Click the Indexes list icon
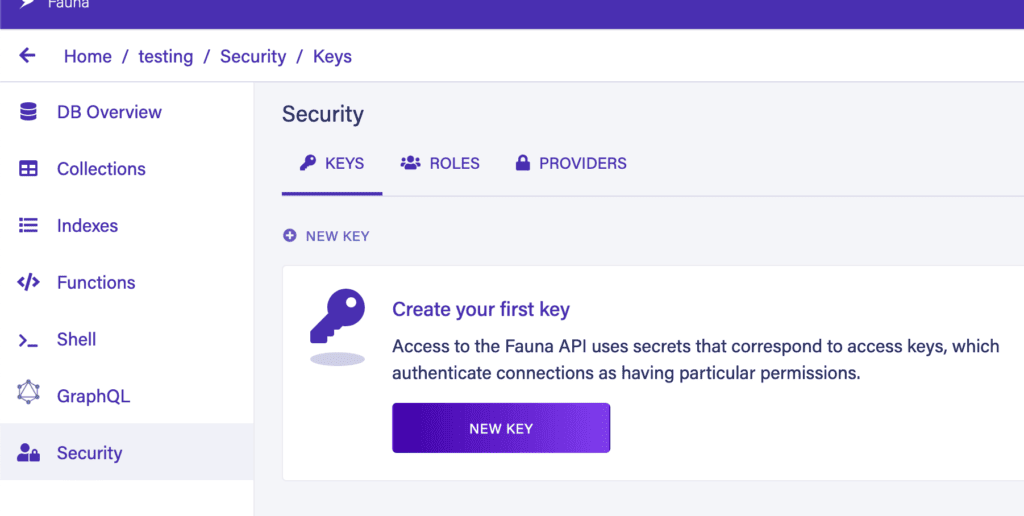The height and width of the screenshot is (516, 1024). pos(28,226)
